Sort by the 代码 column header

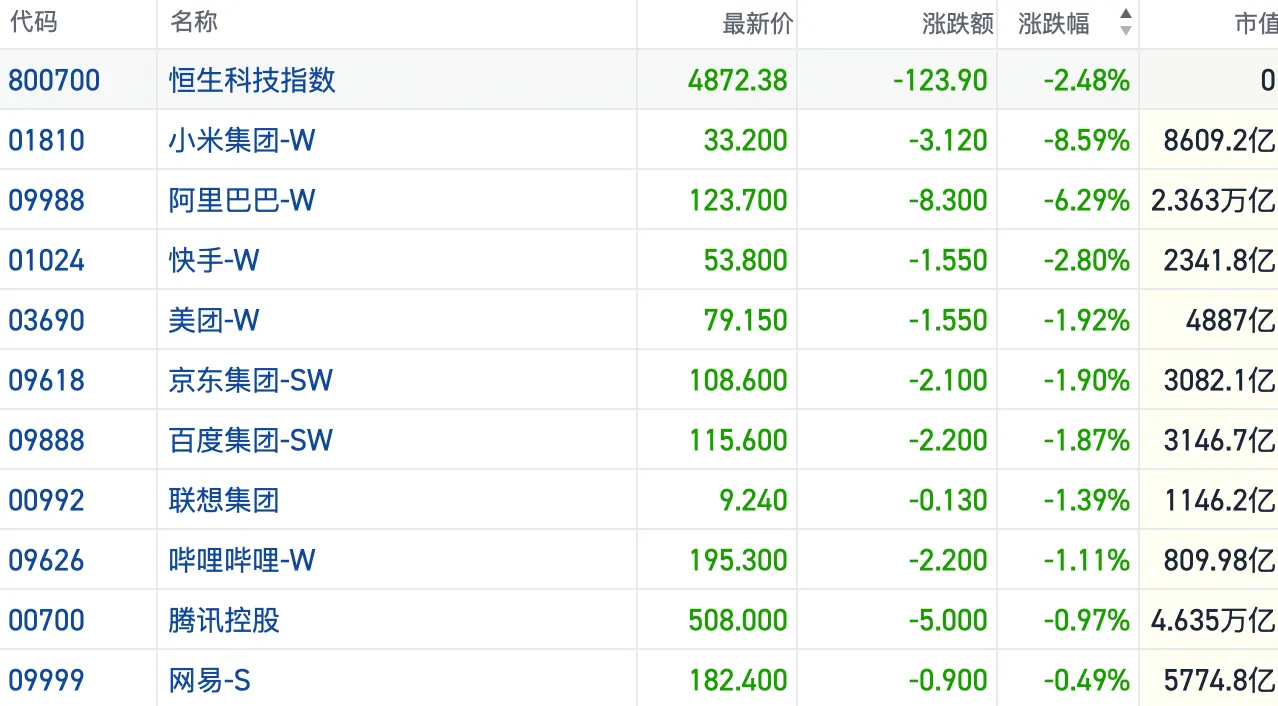point(33,22)
